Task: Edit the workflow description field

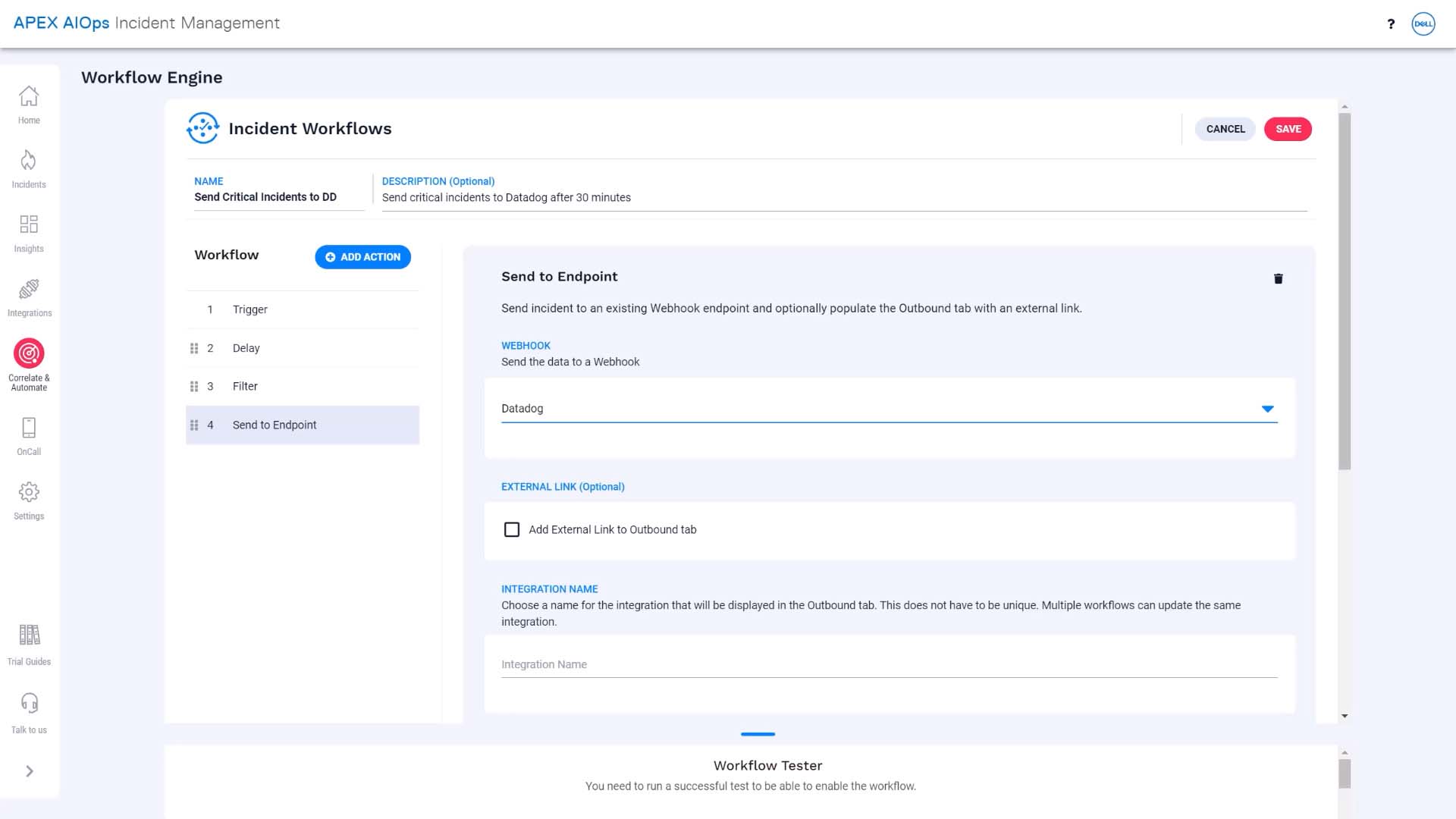Action: click(844, 198)
